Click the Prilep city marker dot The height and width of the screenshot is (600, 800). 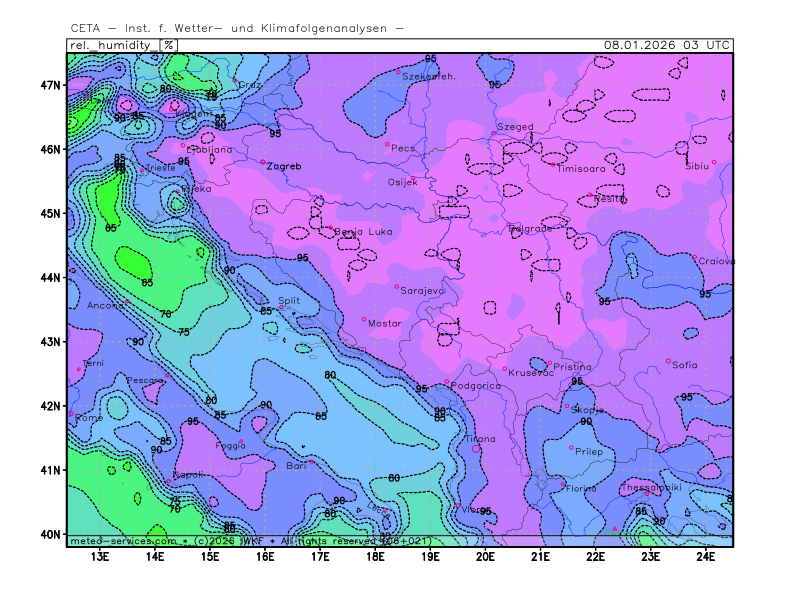pyautogui.click(x=572, y=447)
